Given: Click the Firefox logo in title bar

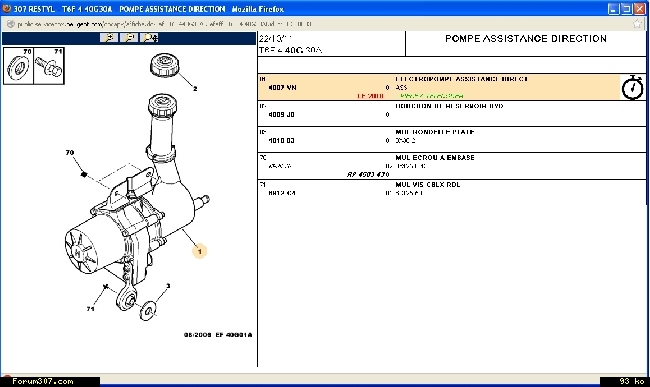Looking at the screenshot, I should [x=7, y=8].
